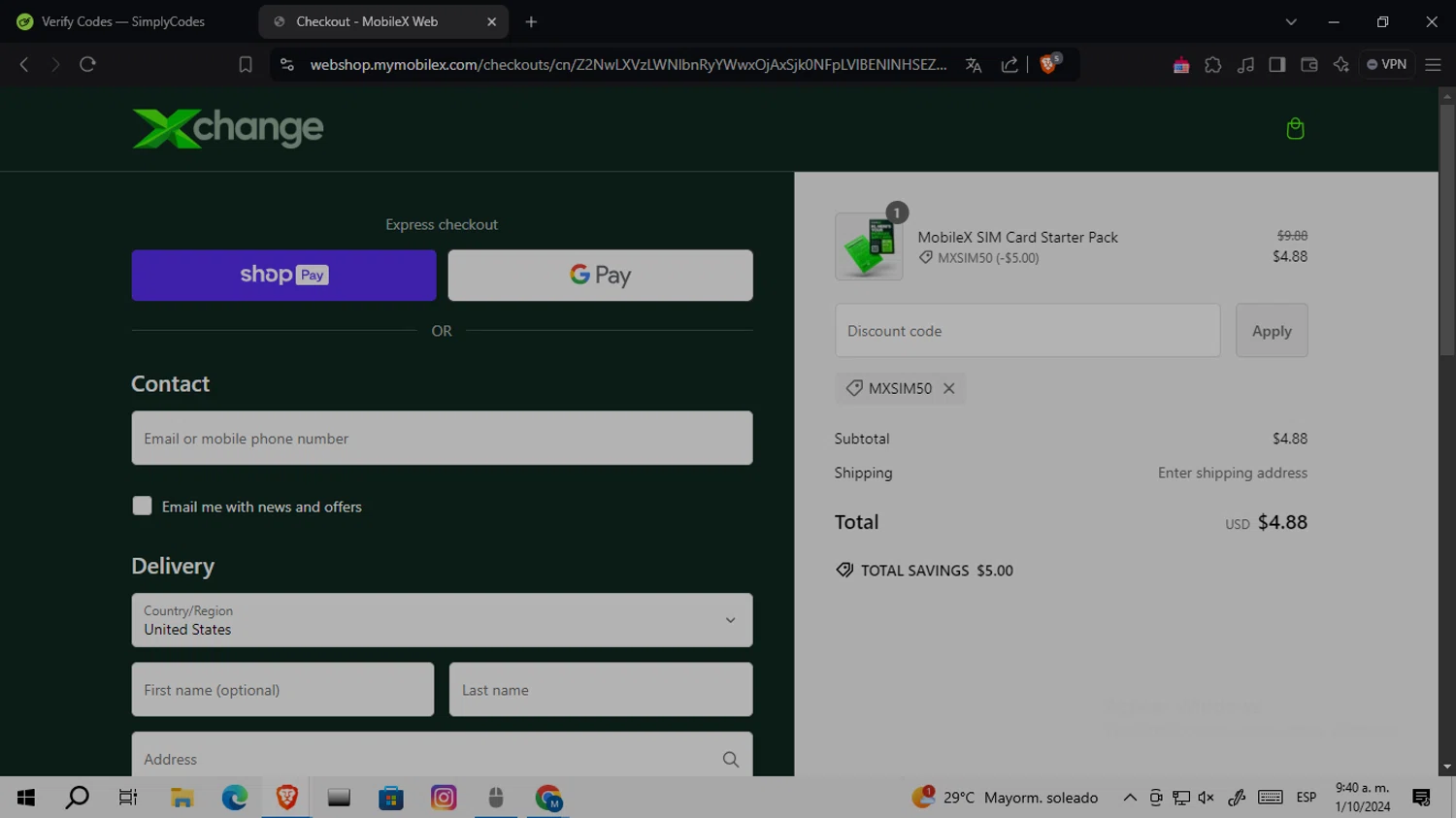
Task: Open Task View on taskbar
Action: [127, 798]
